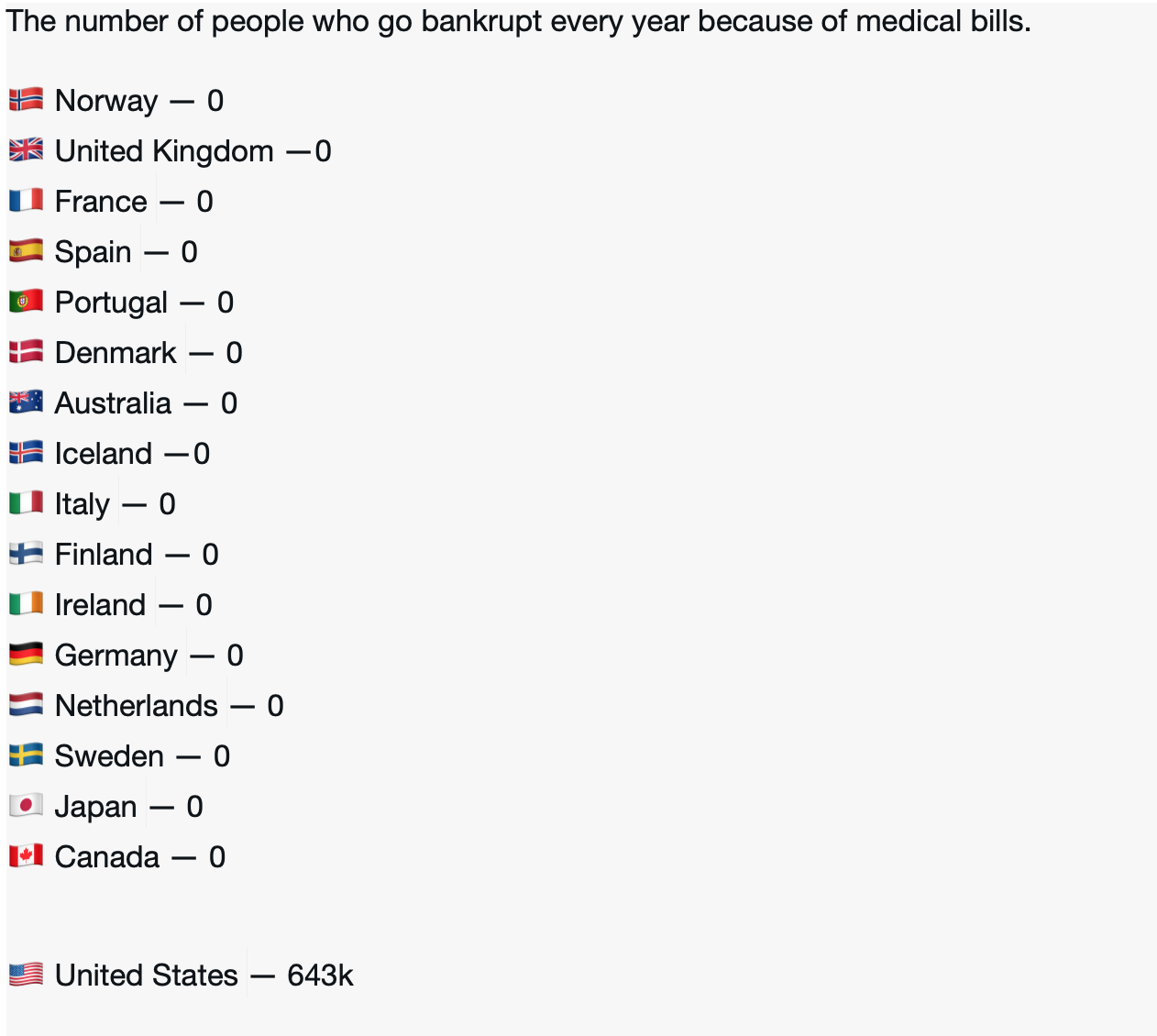Click the Canada flag emoji
Viewport: 1157px width, 1036px height.
(x=26, y=855)
